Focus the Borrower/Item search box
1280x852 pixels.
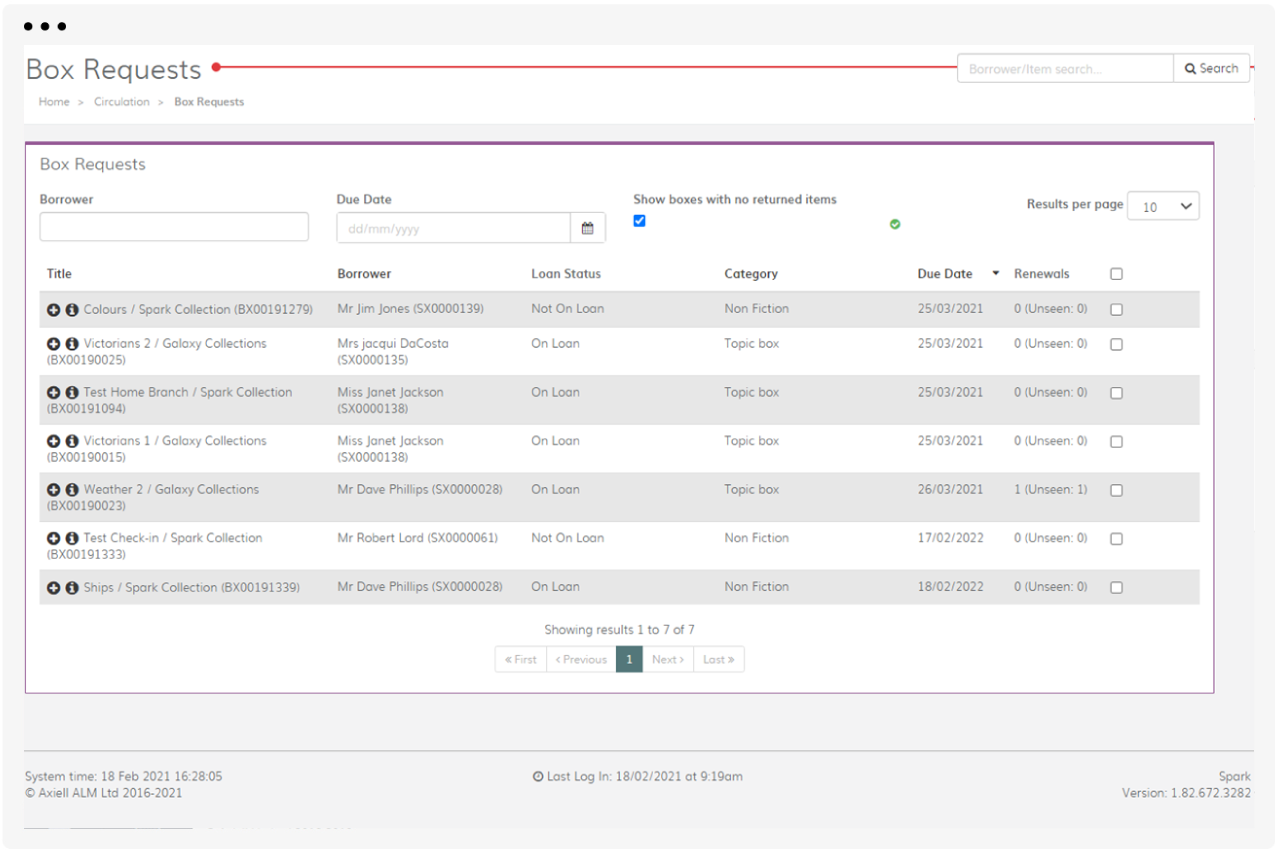(x=1064, y=69)
